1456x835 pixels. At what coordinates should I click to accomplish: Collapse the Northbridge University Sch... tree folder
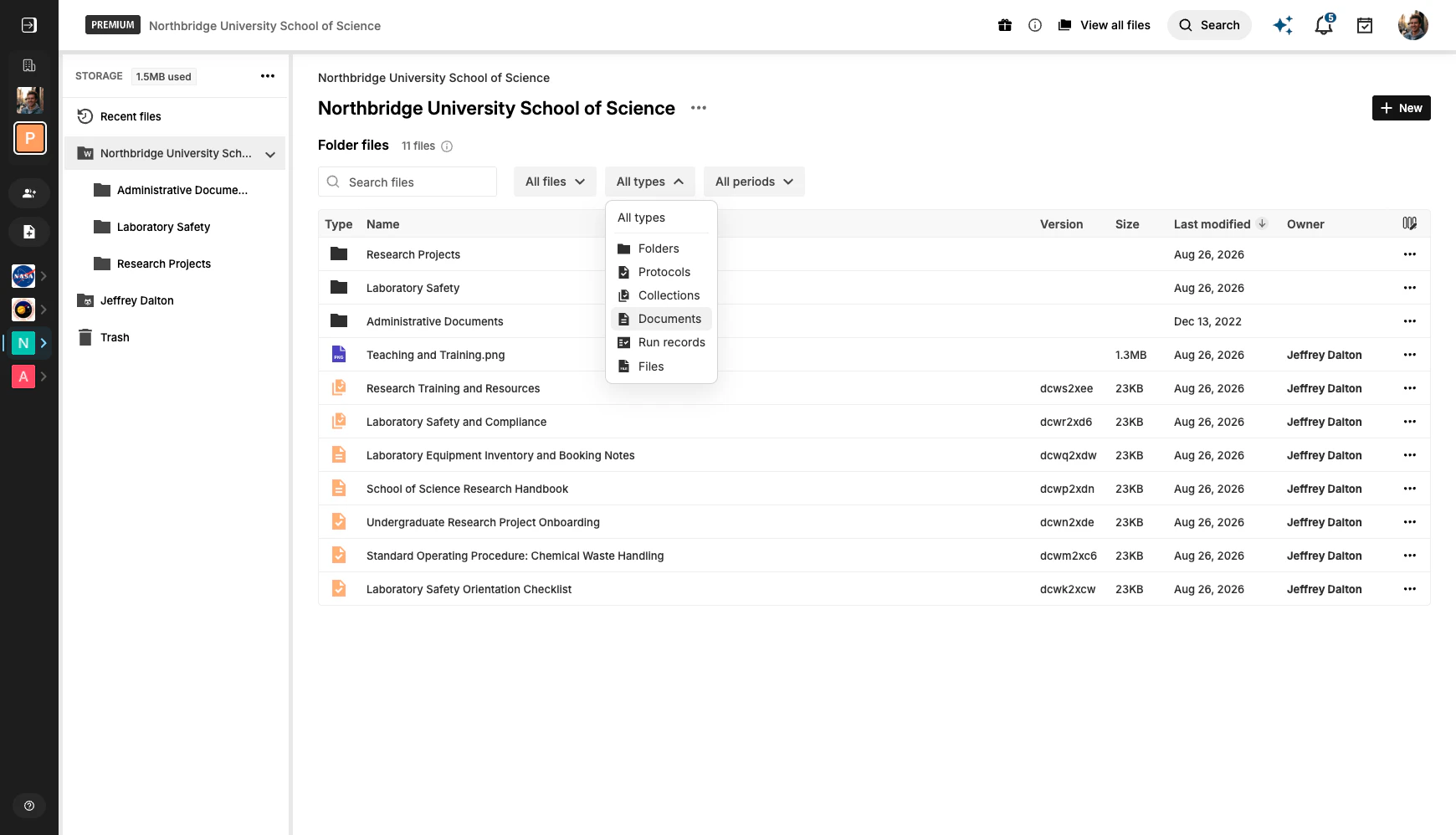click(x=270, y=154)
